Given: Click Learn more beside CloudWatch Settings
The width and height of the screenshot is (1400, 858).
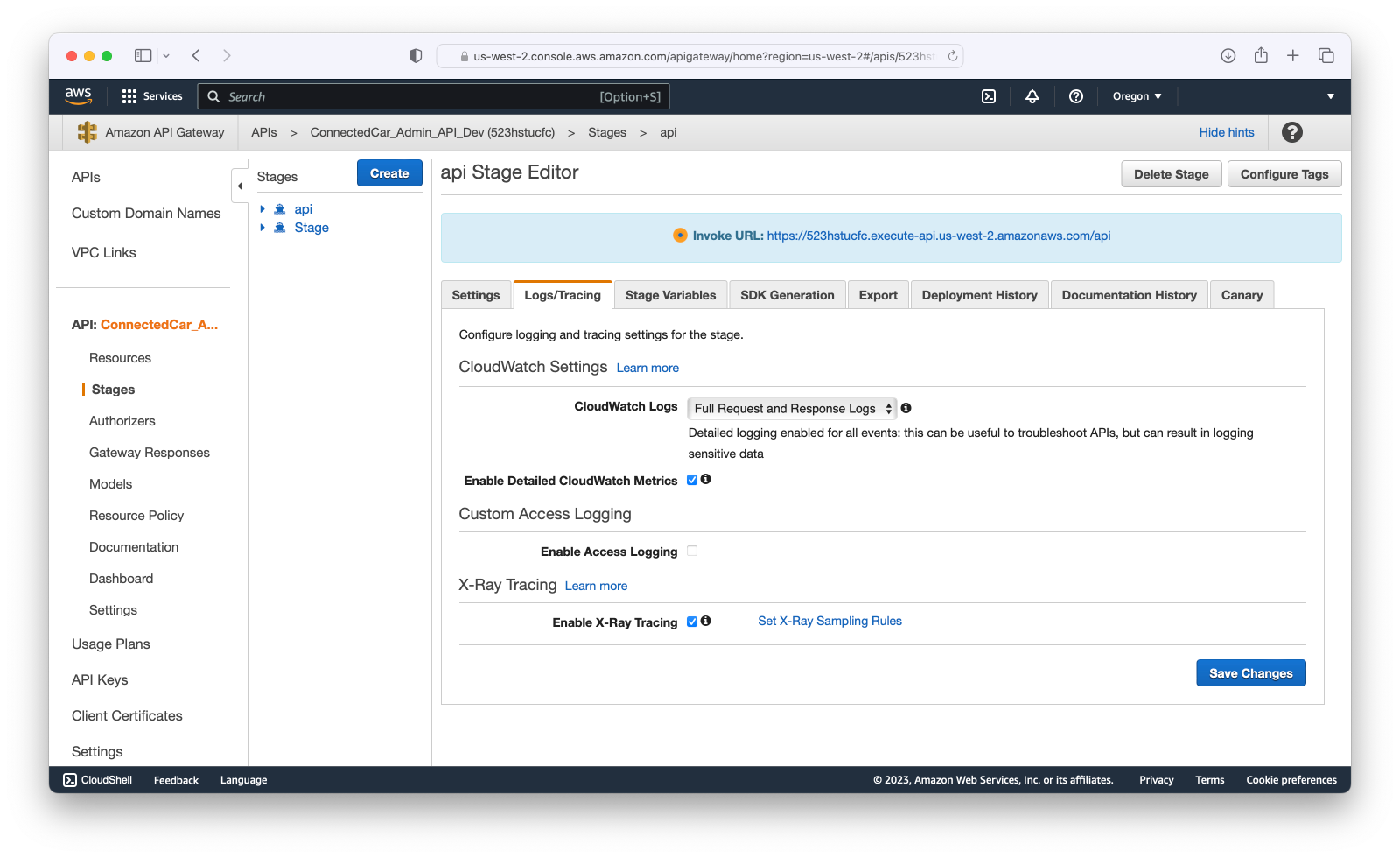Looking at the screenshot, I should point(647,368).
